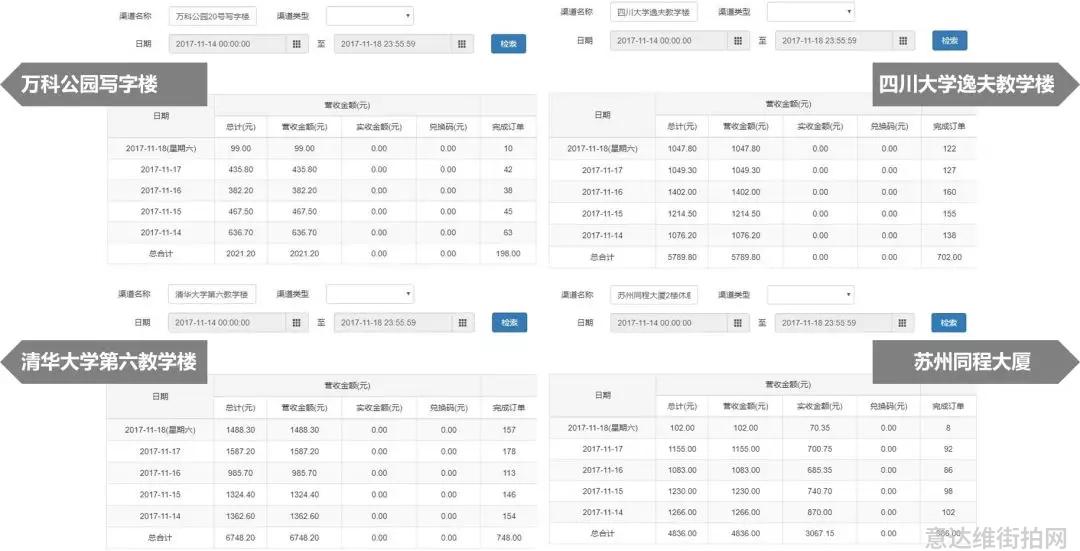Click 检索 button in the 四川大学 panel
Screen dimensions: 1080x551
(950, 41)
